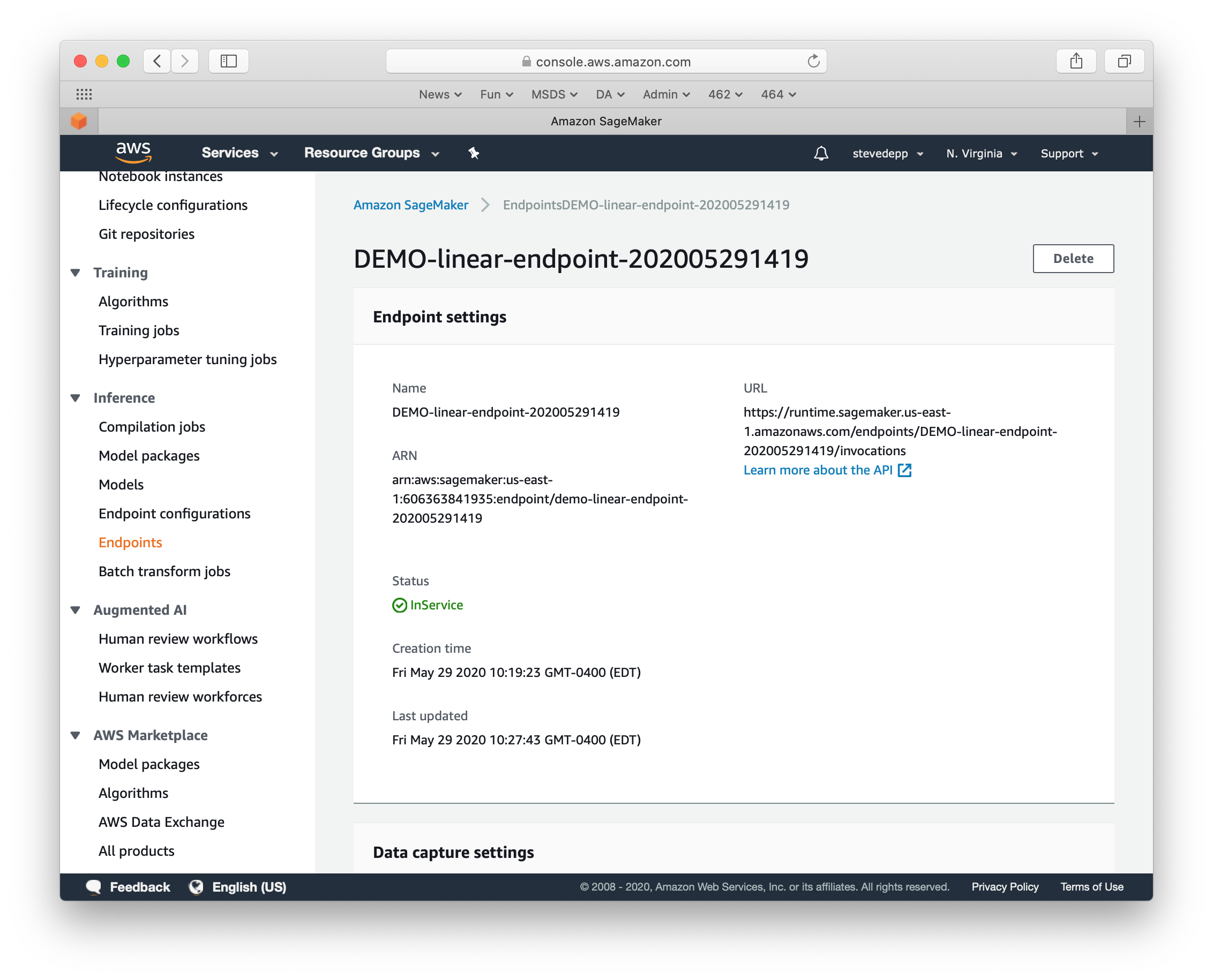Viewport: 1213px width, 980px height.
Task: Open the stevedepp account dropdown
Action: [888, 154]
